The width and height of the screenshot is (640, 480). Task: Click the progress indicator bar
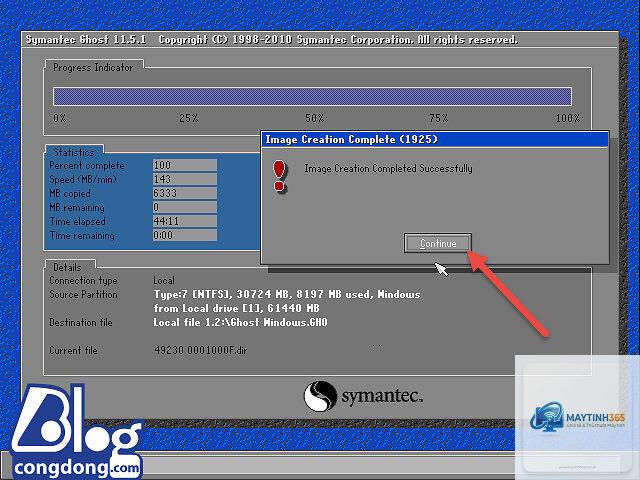312,96
